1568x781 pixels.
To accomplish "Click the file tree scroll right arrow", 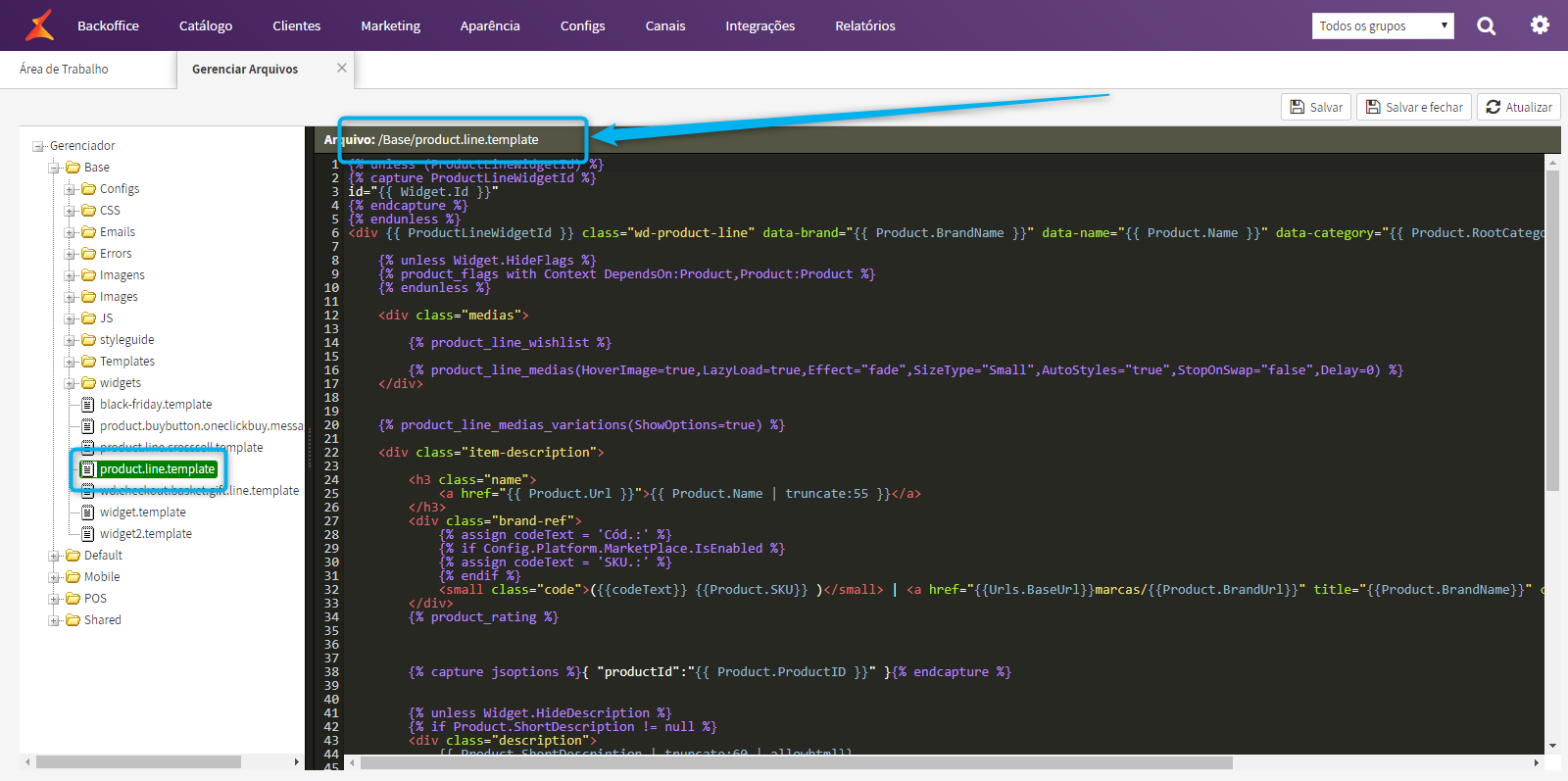I will click(x=296, y=761).
